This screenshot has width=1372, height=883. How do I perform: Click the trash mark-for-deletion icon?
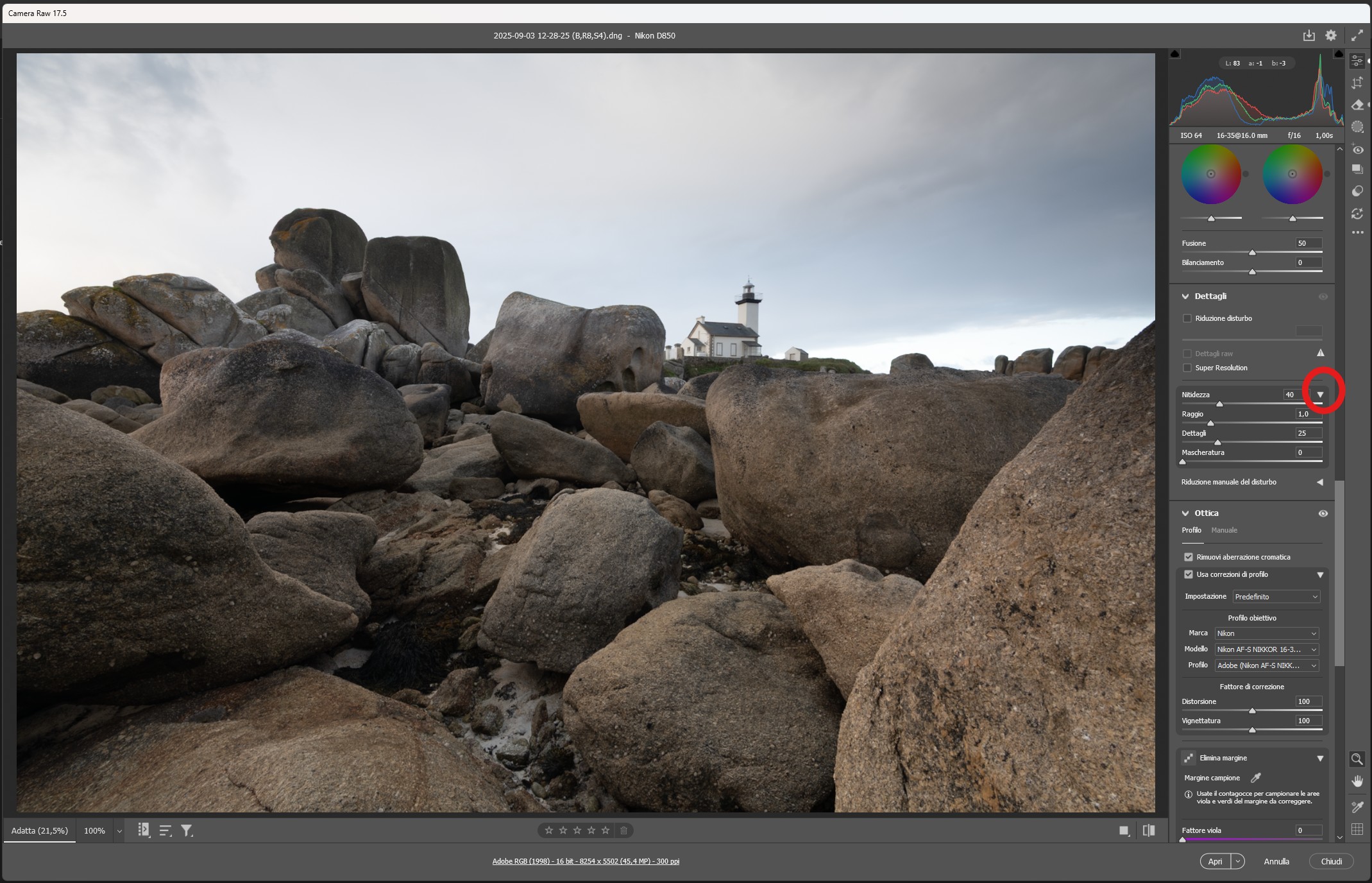tap(623, 830)
